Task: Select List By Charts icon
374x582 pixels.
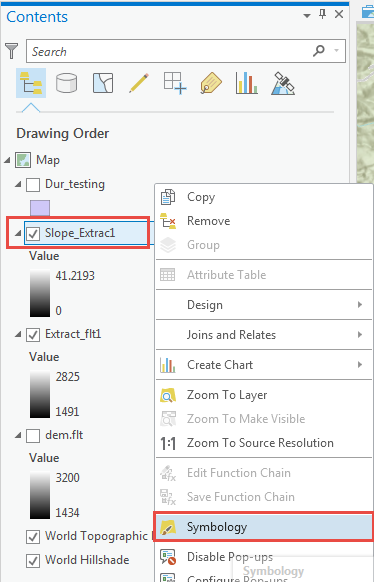Action: click(x=246, y=83)
